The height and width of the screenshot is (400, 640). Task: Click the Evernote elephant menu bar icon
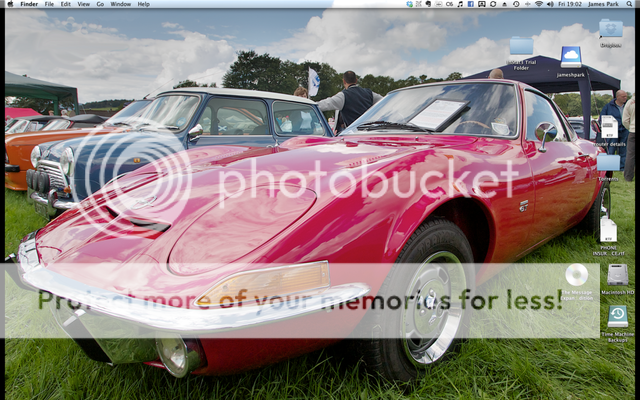click(428, 4)
